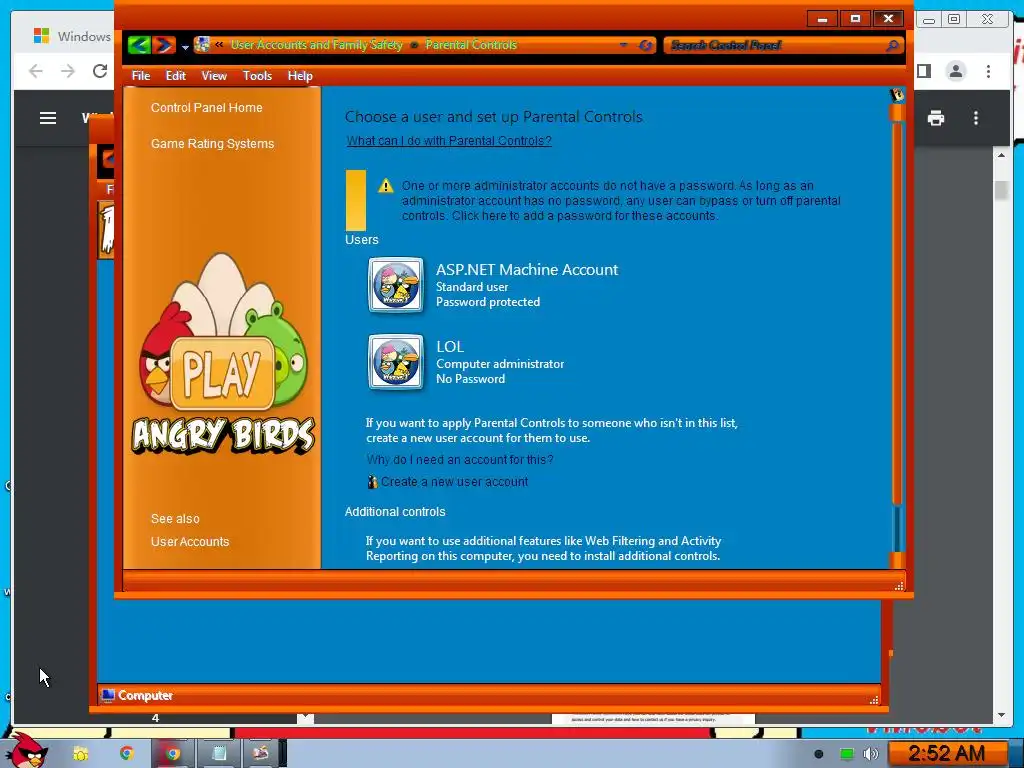
Task: Open User Accounts and Family Safety breadcrumb
Action: point(317,44)
